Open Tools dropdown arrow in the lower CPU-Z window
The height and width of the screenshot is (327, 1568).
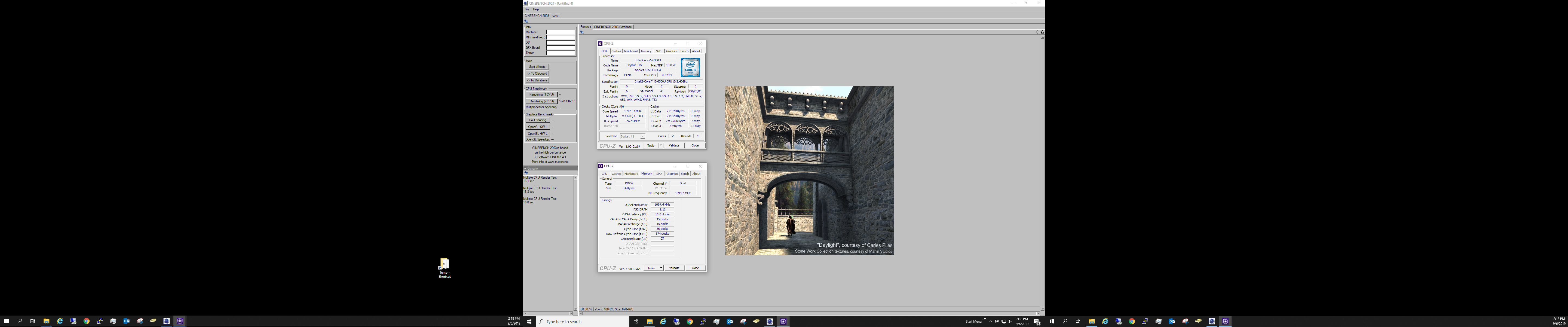pos(660,268)
